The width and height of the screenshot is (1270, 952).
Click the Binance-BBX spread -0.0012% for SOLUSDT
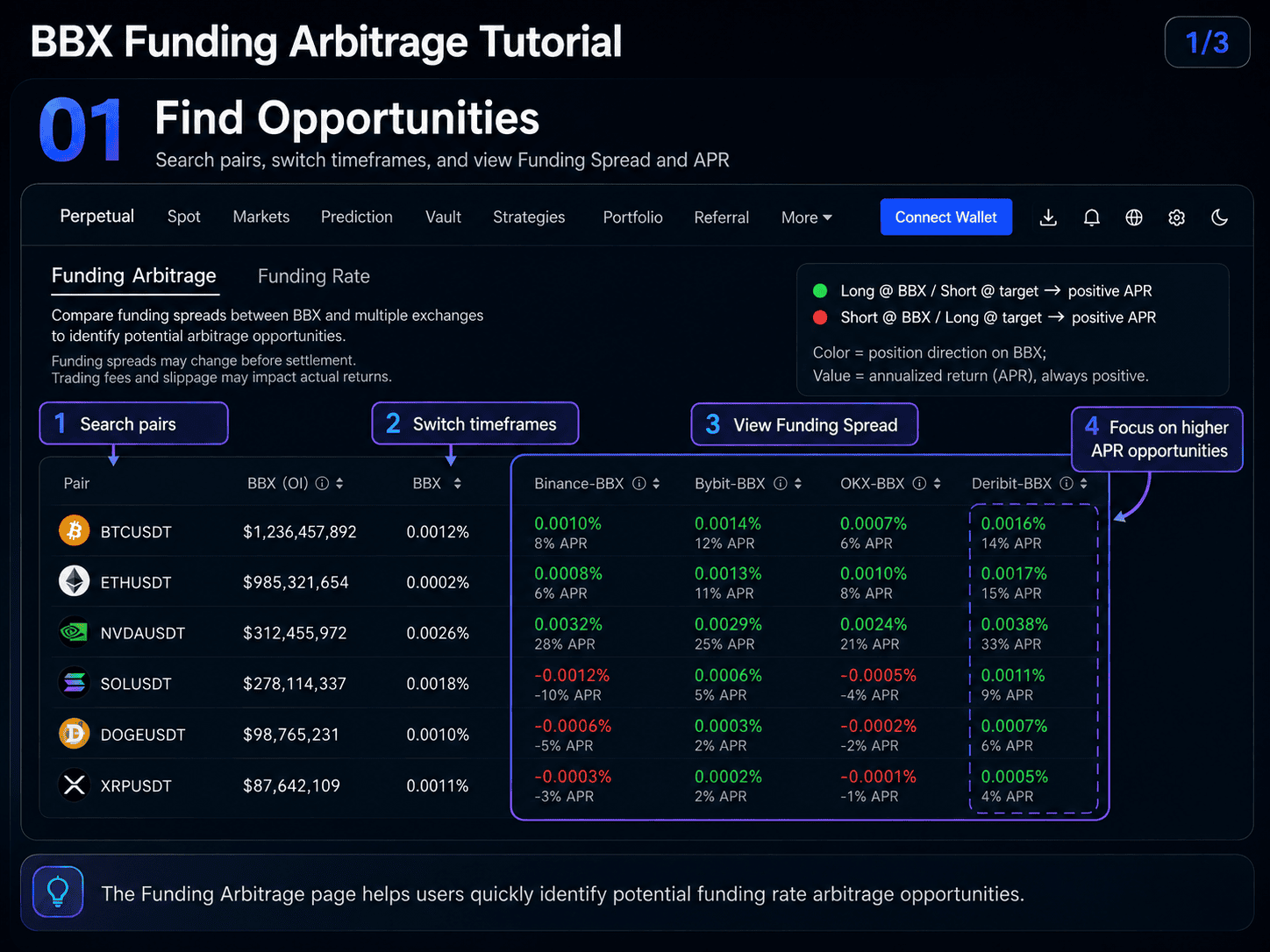[572, 676]
